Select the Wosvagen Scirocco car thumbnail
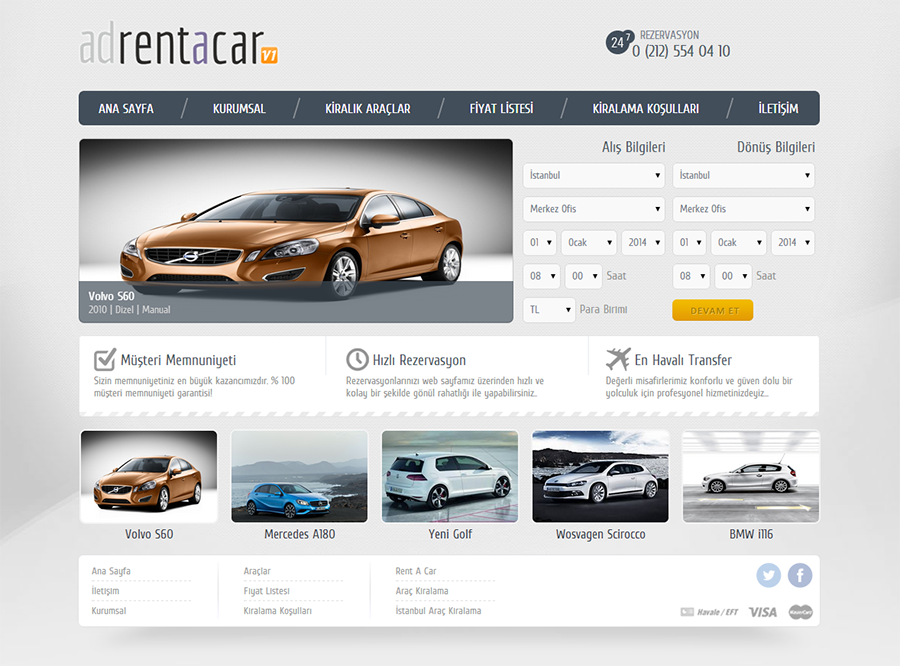 point(600,477)
